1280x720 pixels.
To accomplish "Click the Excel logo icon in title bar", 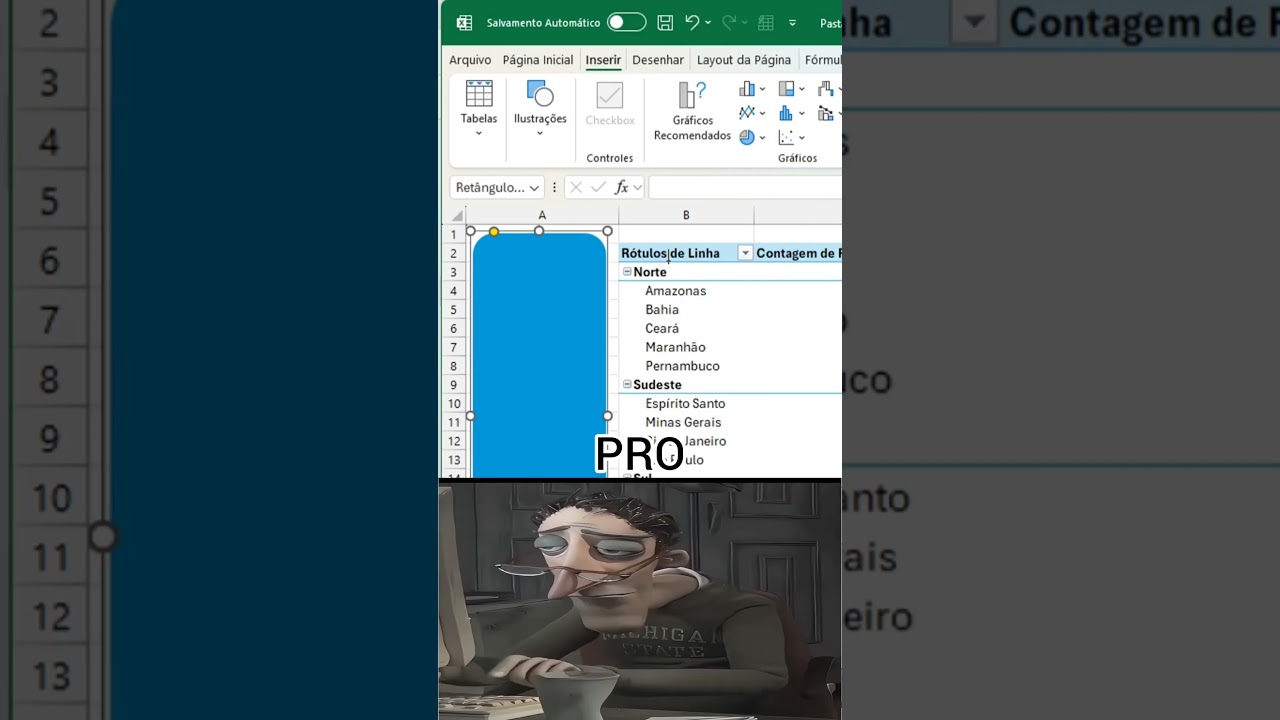I will 464,22.
